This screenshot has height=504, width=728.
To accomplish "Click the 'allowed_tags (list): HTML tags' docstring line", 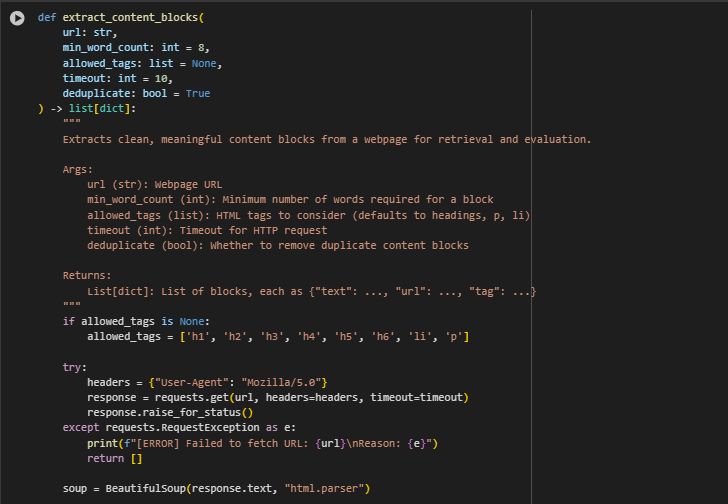I will tap(308, 215).
